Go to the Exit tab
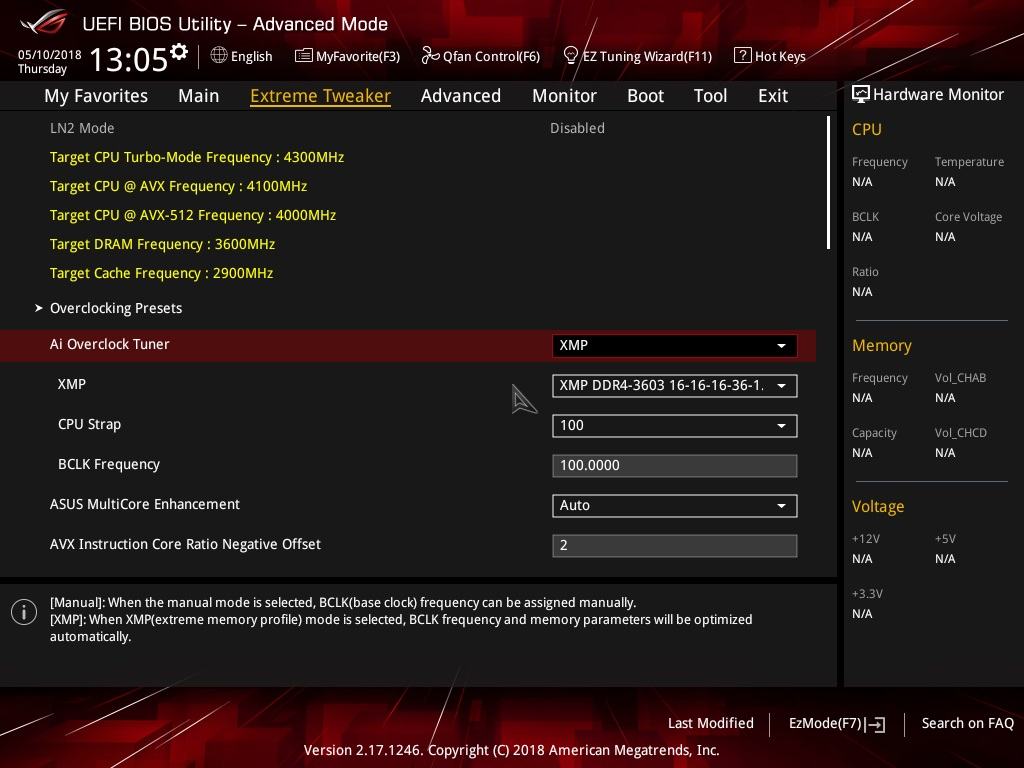This screenshot has width=1024, height=768. pos(773,96)
